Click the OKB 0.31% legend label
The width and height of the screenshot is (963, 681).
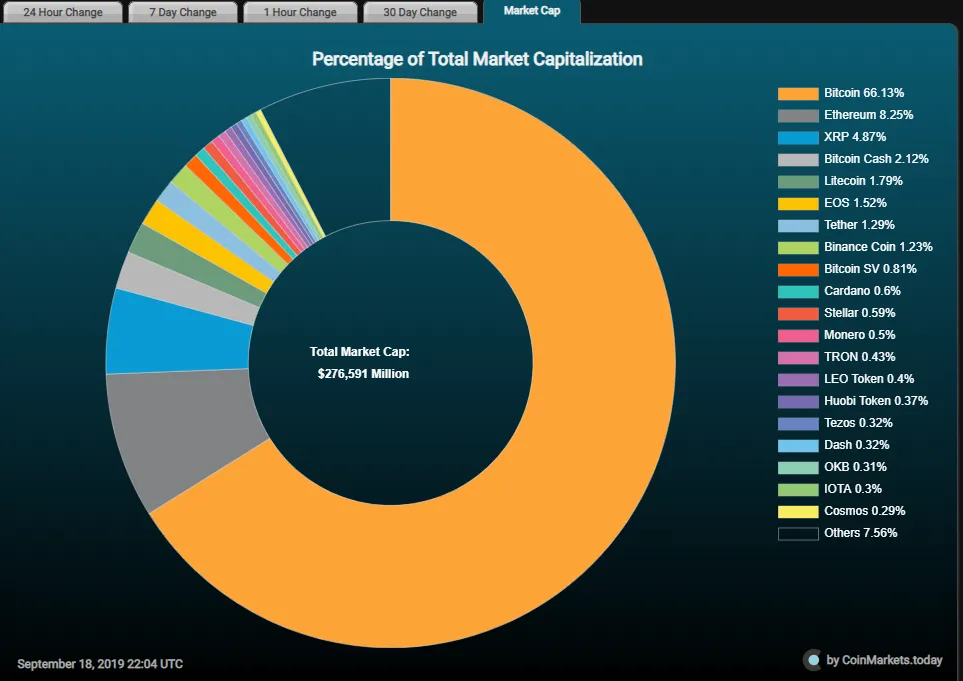[855, 467]
